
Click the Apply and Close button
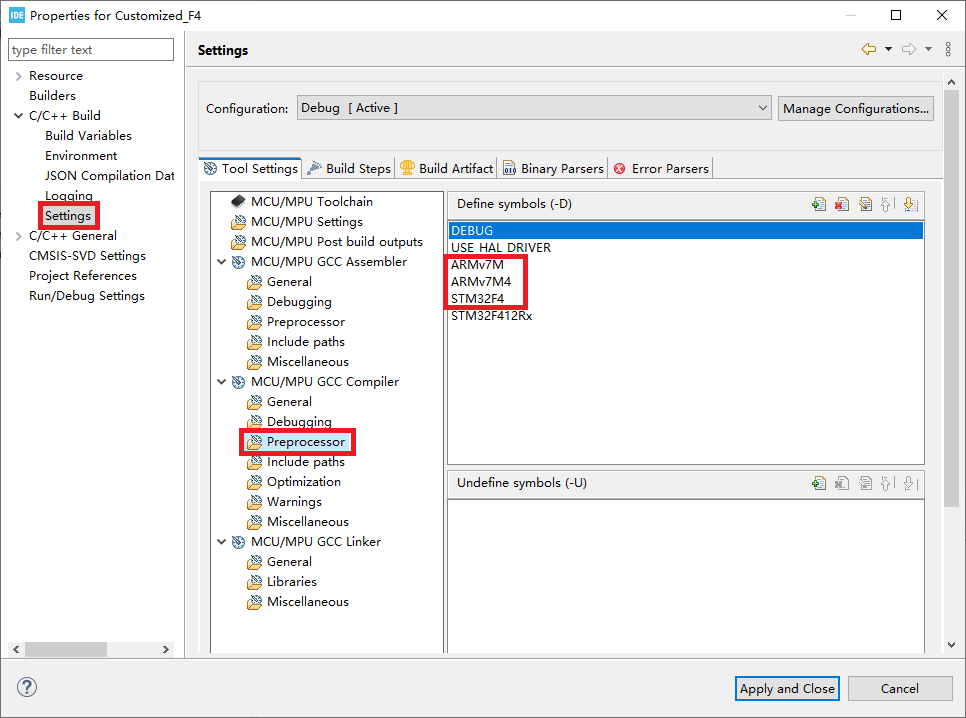[x=787, y=688]
